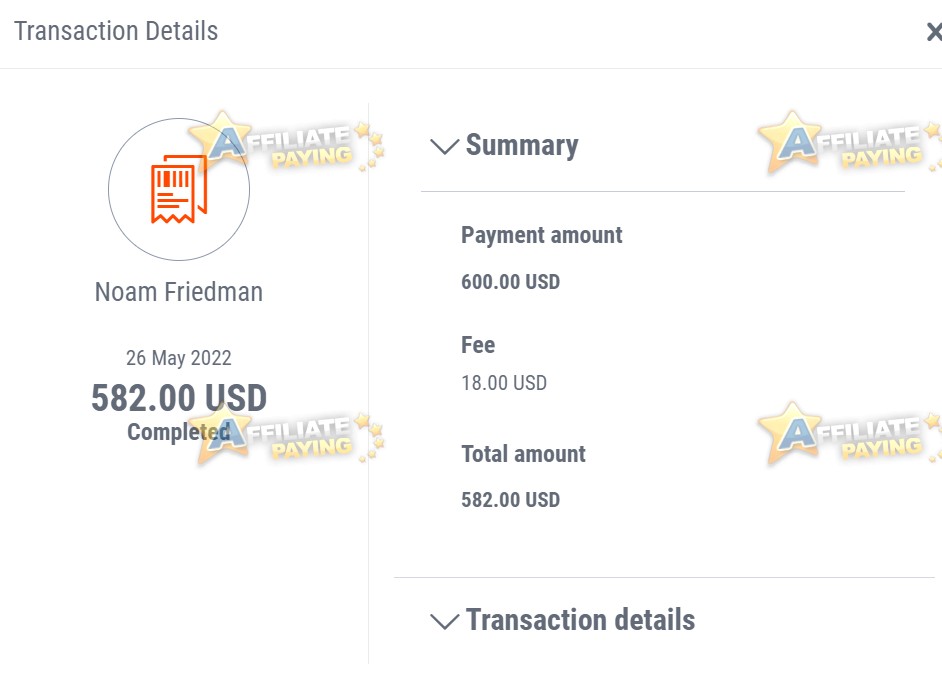Select the Noam Friedman name
Screen dimensions: 942x677
[x=178, y=292]
